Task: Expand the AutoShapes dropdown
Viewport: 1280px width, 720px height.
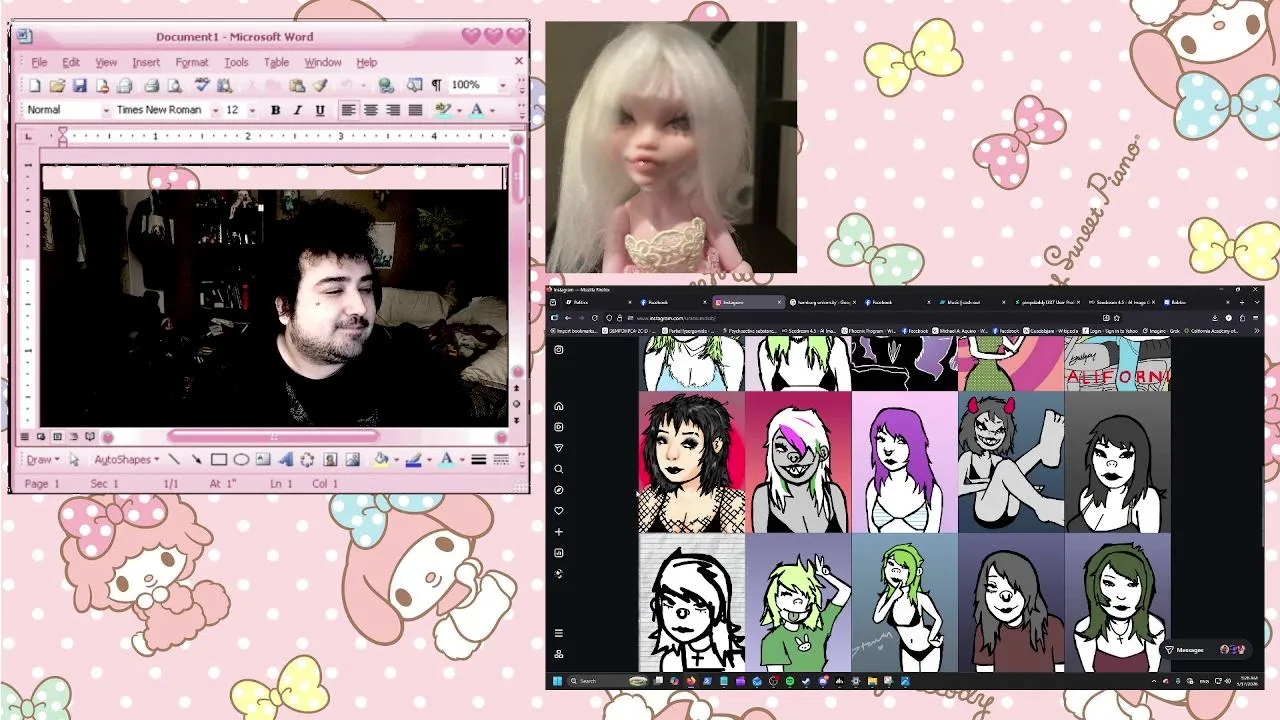Action: [127, 460]
